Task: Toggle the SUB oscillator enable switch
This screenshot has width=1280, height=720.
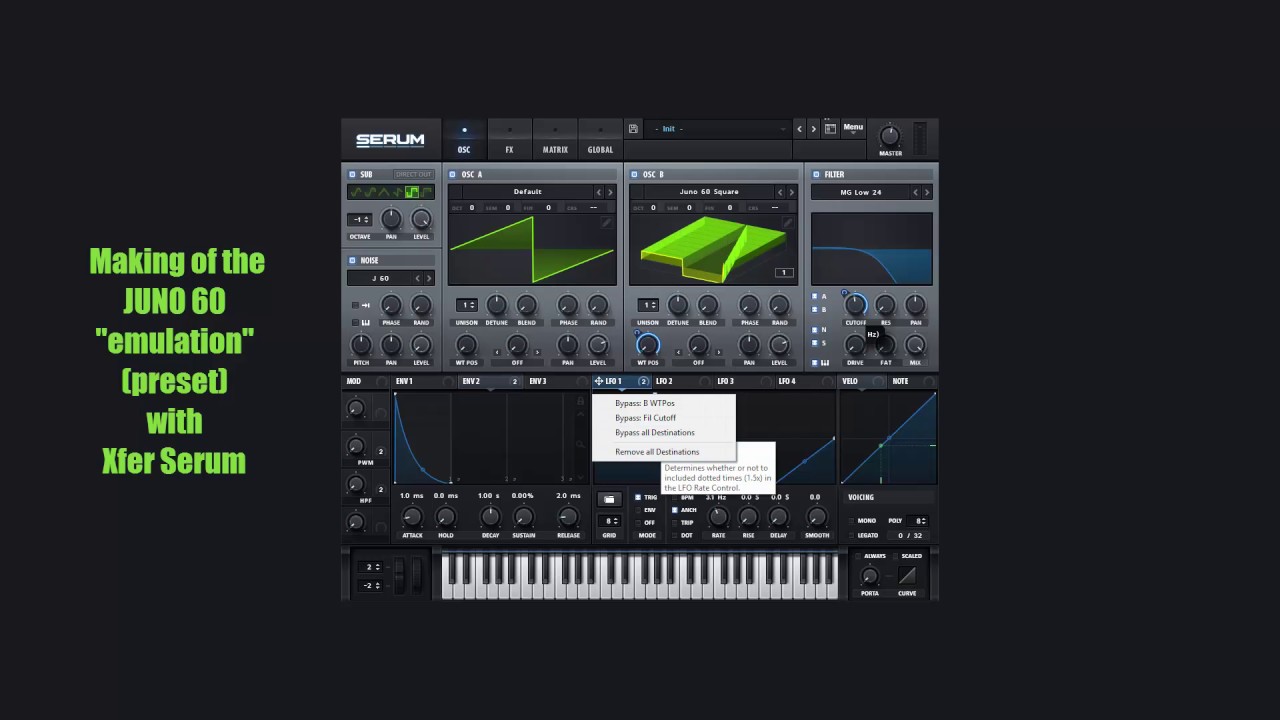Action: (352, 174)
